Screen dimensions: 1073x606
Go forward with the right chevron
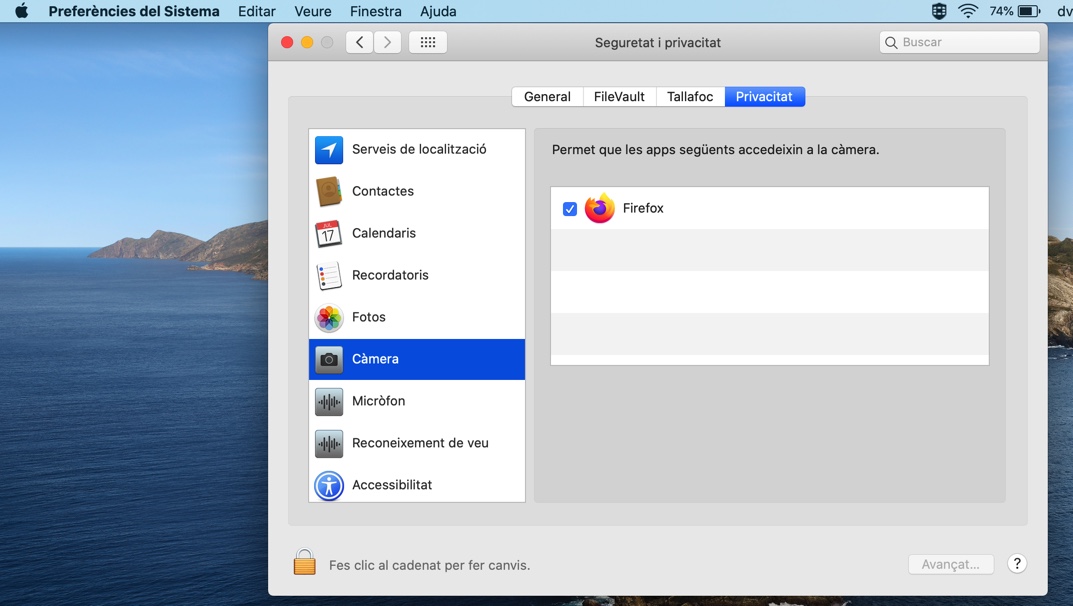point(388,42)
